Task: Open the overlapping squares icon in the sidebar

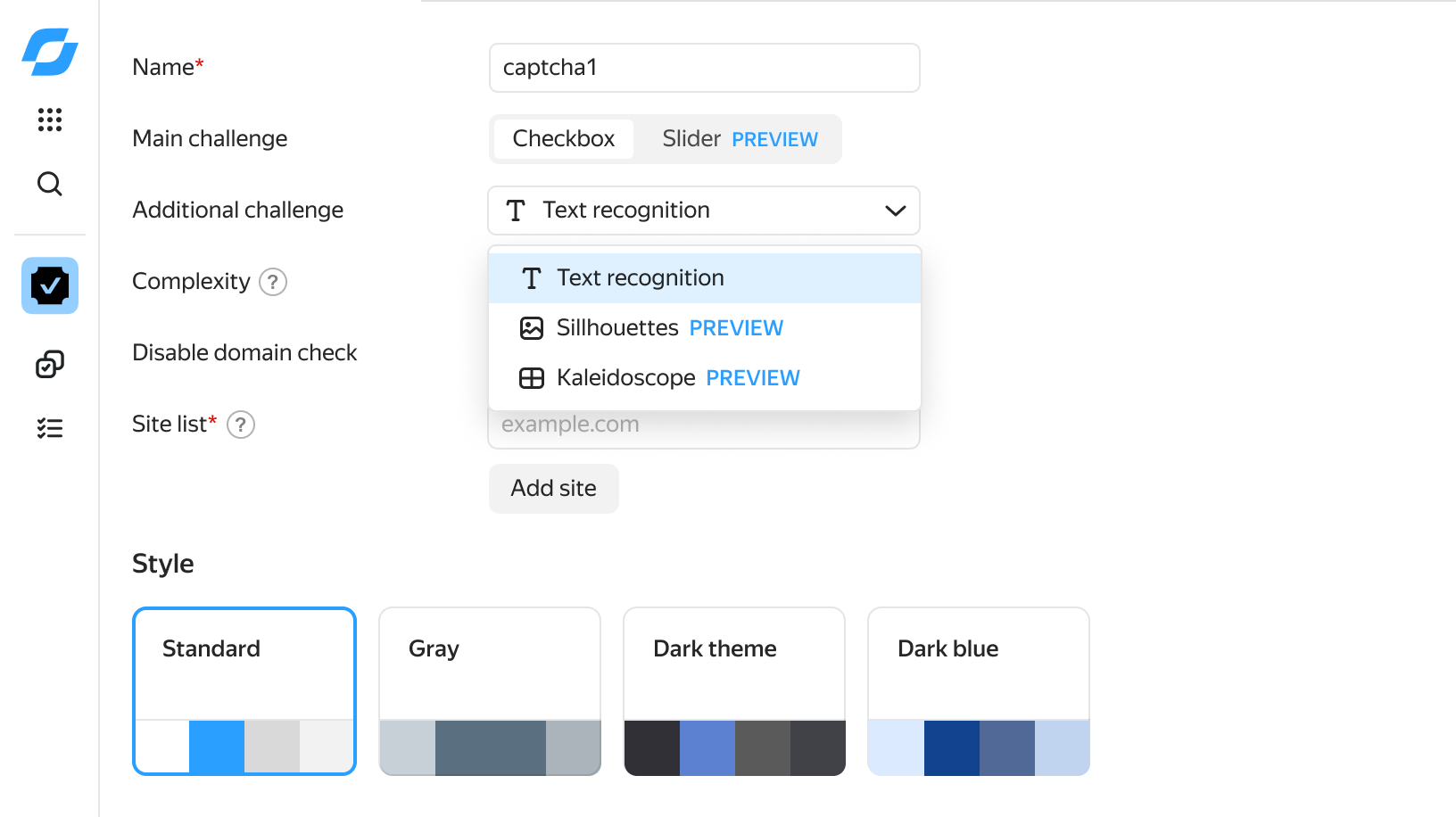Action: pyautogui.click(x=50, y=364)
